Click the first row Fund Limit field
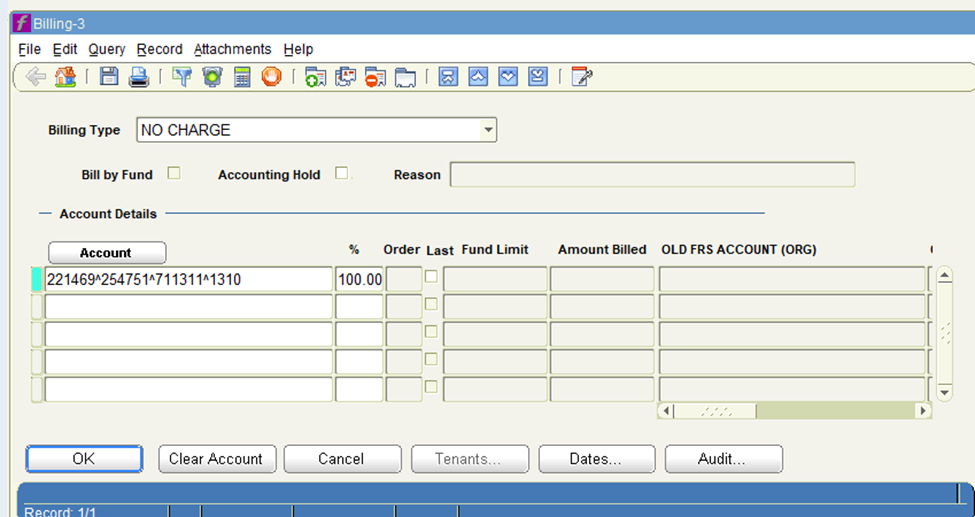 [495, 279]
